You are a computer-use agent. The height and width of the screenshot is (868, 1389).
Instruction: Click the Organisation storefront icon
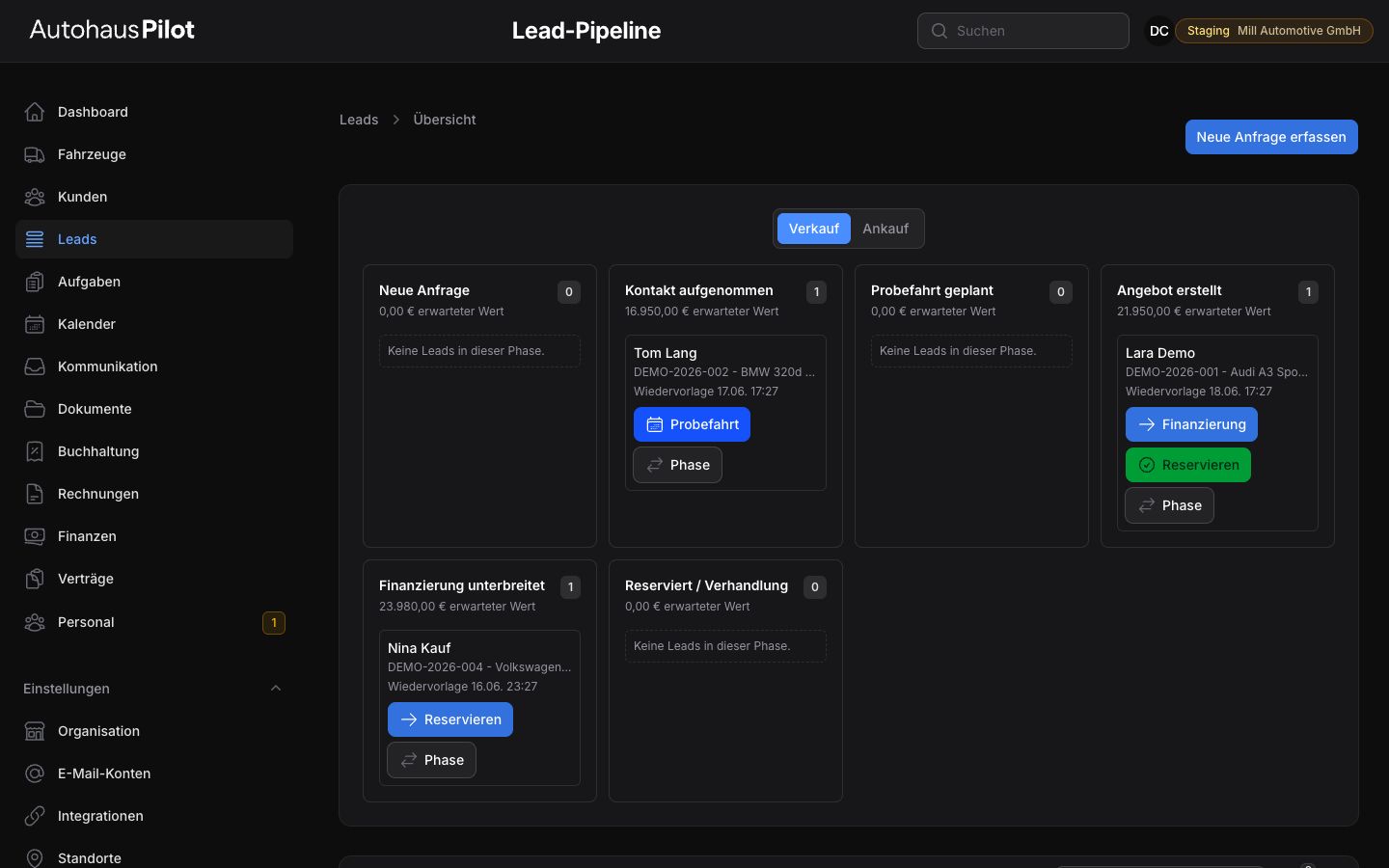[35, 731]
